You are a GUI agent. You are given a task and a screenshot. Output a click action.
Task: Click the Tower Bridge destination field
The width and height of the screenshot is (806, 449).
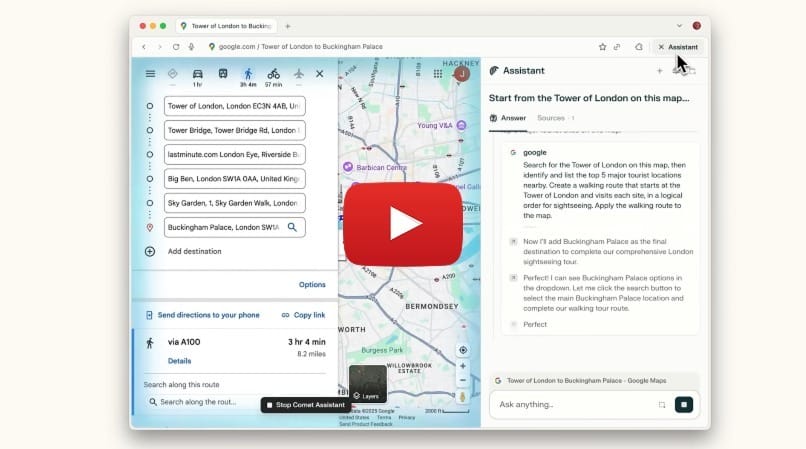coord(234,130)
